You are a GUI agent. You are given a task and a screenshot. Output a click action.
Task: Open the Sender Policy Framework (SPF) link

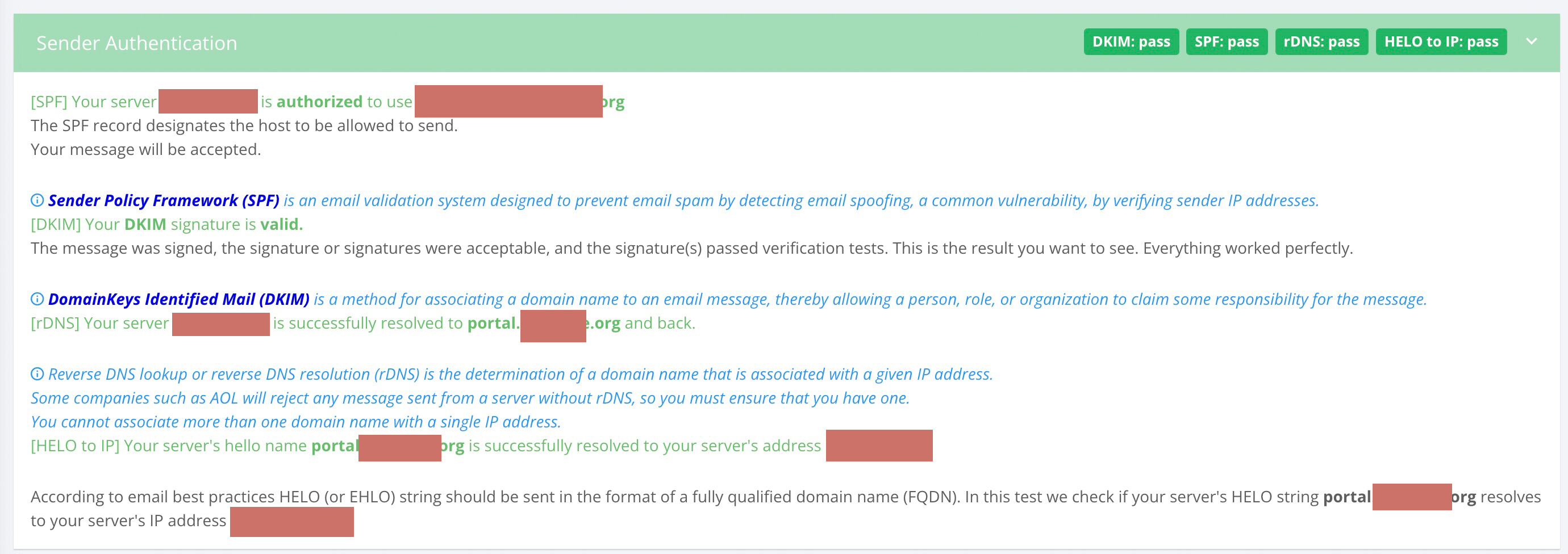164,201
